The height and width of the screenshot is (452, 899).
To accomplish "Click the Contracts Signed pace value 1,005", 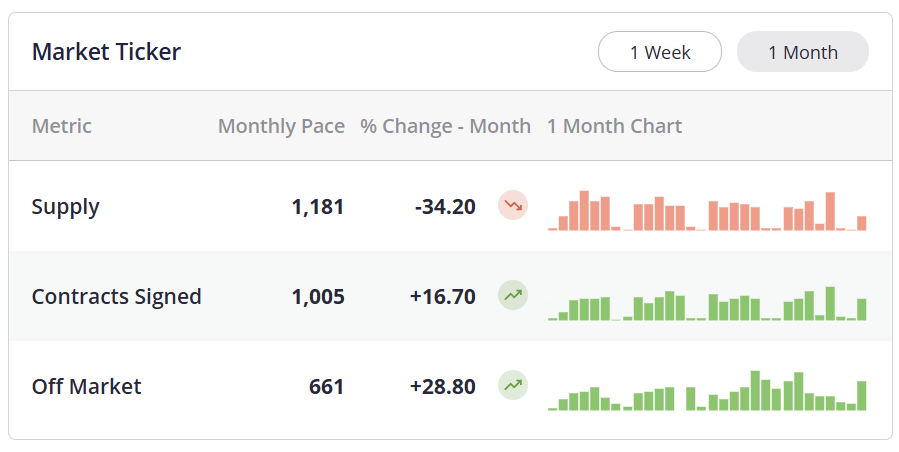I will 317,297.
